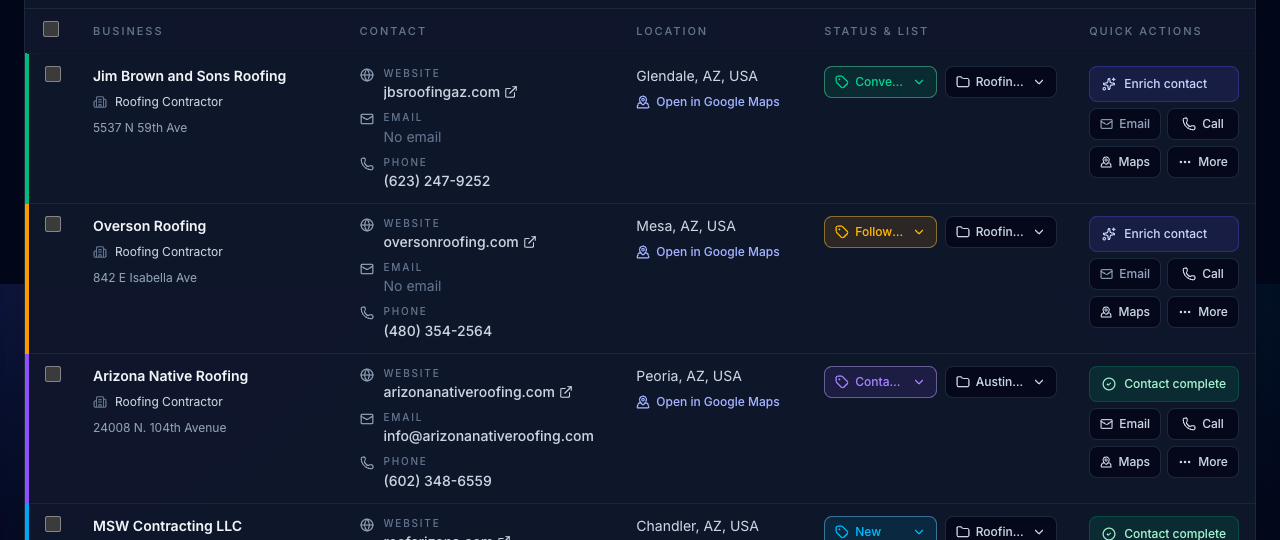Open the Converted status dropdown for Jim Brown
The height and width of the screenshot is (540, 1280).
(x=880, y=82)
